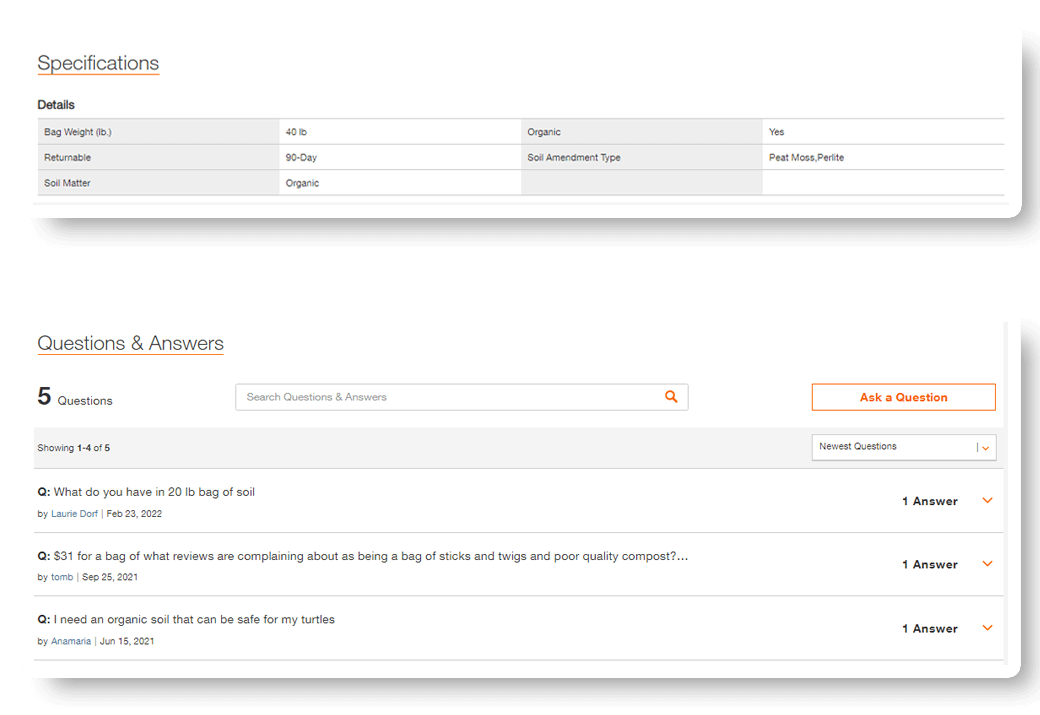Click the Feb 23, 2022 date
The image size is (1040, 715).
[134, 514]
